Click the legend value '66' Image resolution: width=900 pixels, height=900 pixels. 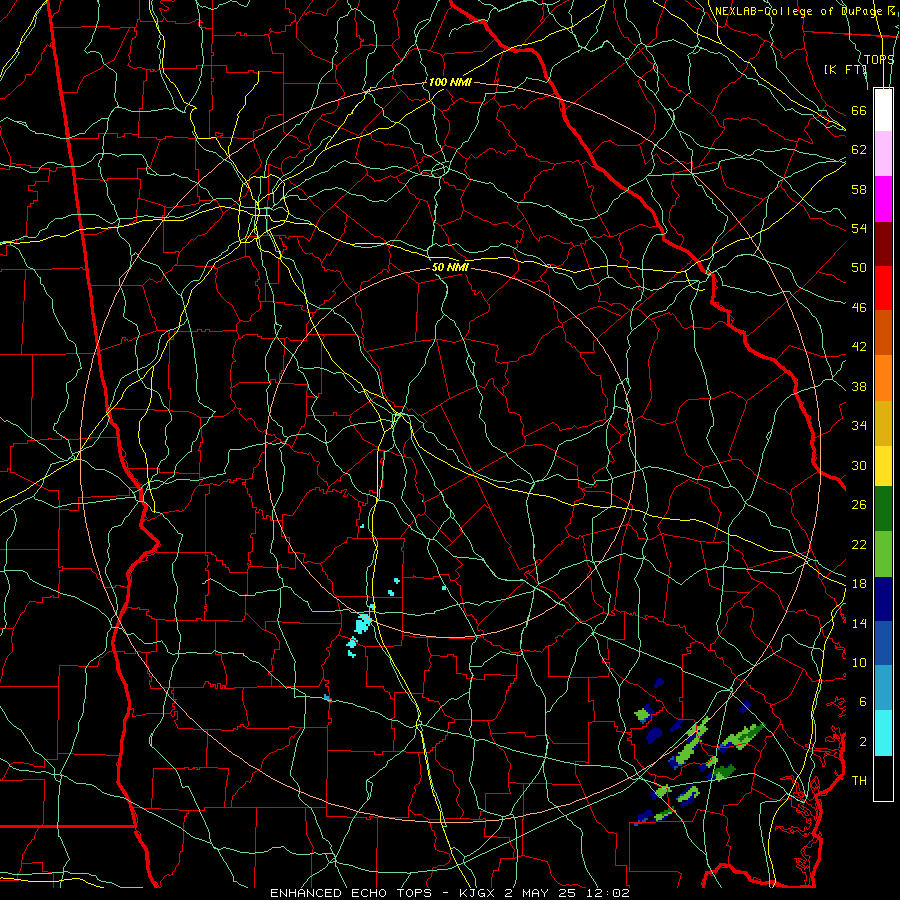pyautogui.click(x=859, y=110)
